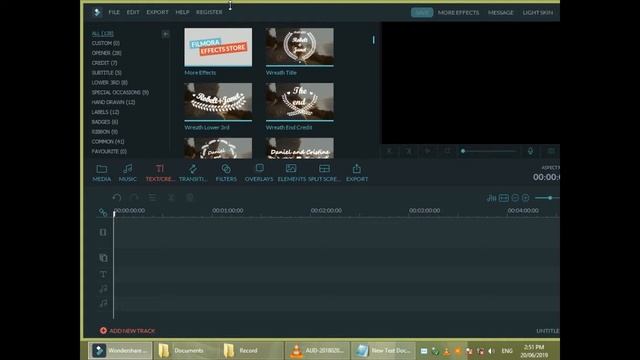Click the Filmora logo in top-left corner
The width and height of the screenshot is (640, 360).
click(97, 12)
